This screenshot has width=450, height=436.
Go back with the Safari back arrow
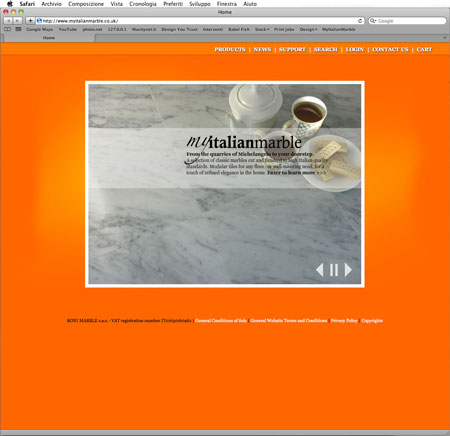pos(8,21)
